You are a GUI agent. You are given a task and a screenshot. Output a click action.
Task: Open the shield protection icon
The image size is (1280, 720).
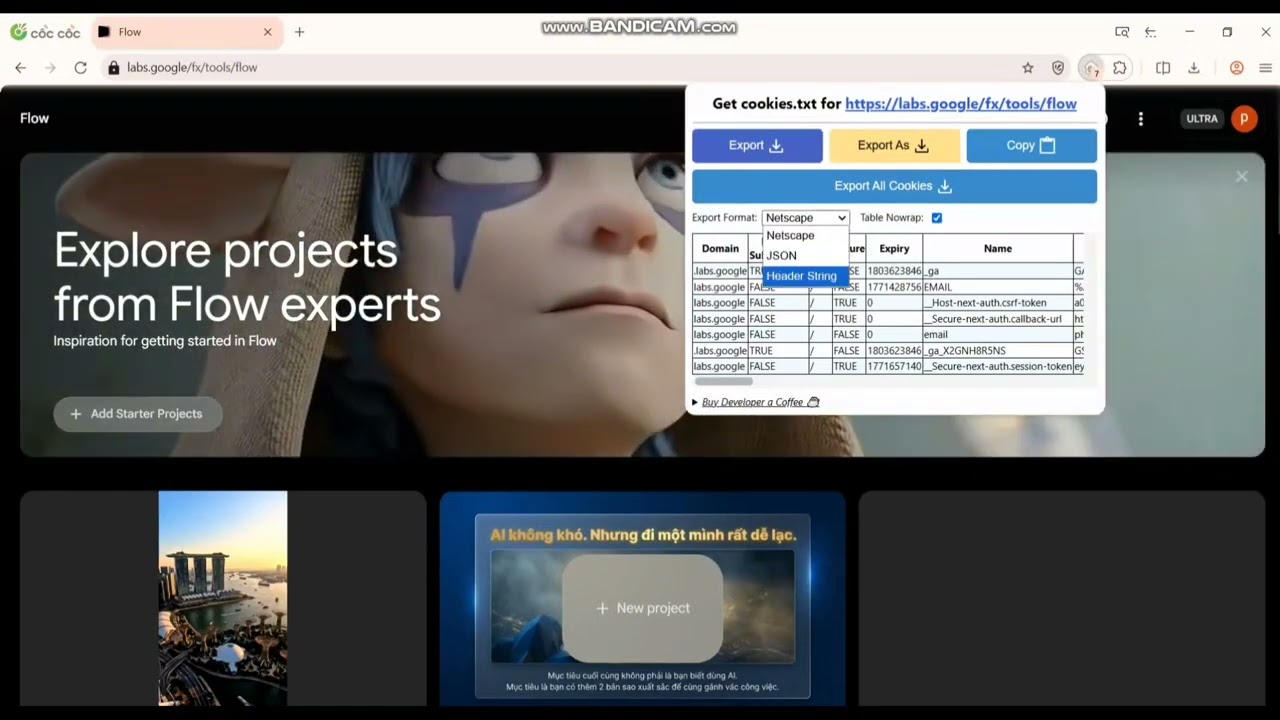[1058, 68]
